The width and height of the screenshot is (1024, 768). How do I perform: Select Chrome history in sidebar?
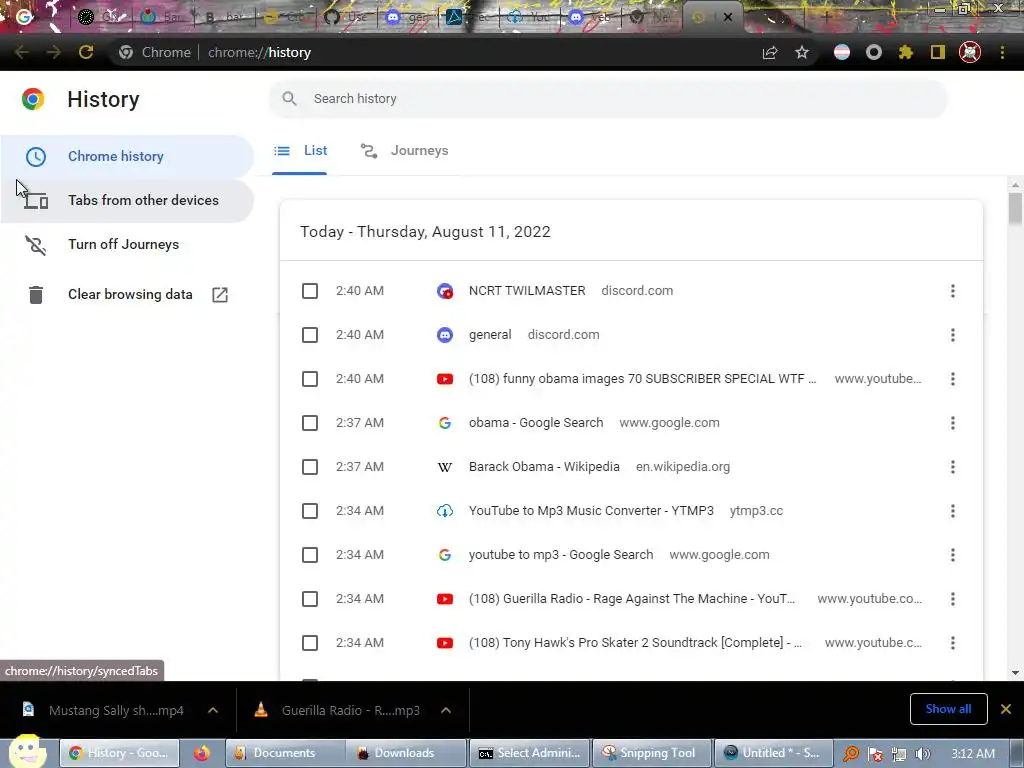(x=127, y=157)
